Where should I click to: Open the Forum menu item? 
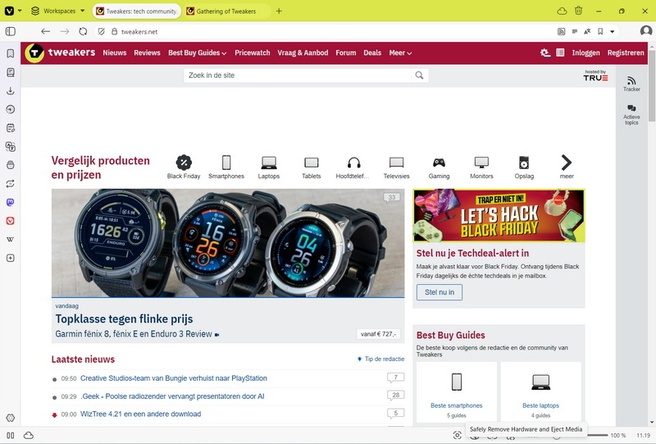346,53
